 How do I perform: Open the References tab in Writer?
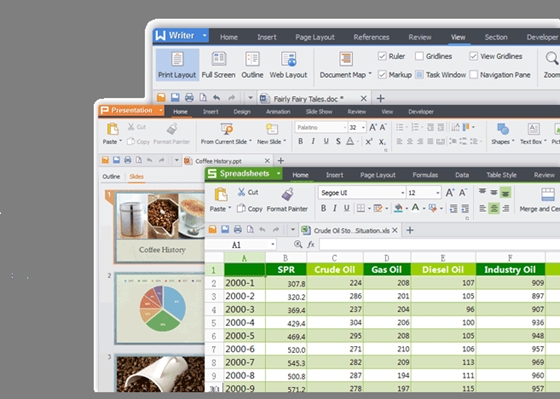pyautogui.click(x=371, y=37)
